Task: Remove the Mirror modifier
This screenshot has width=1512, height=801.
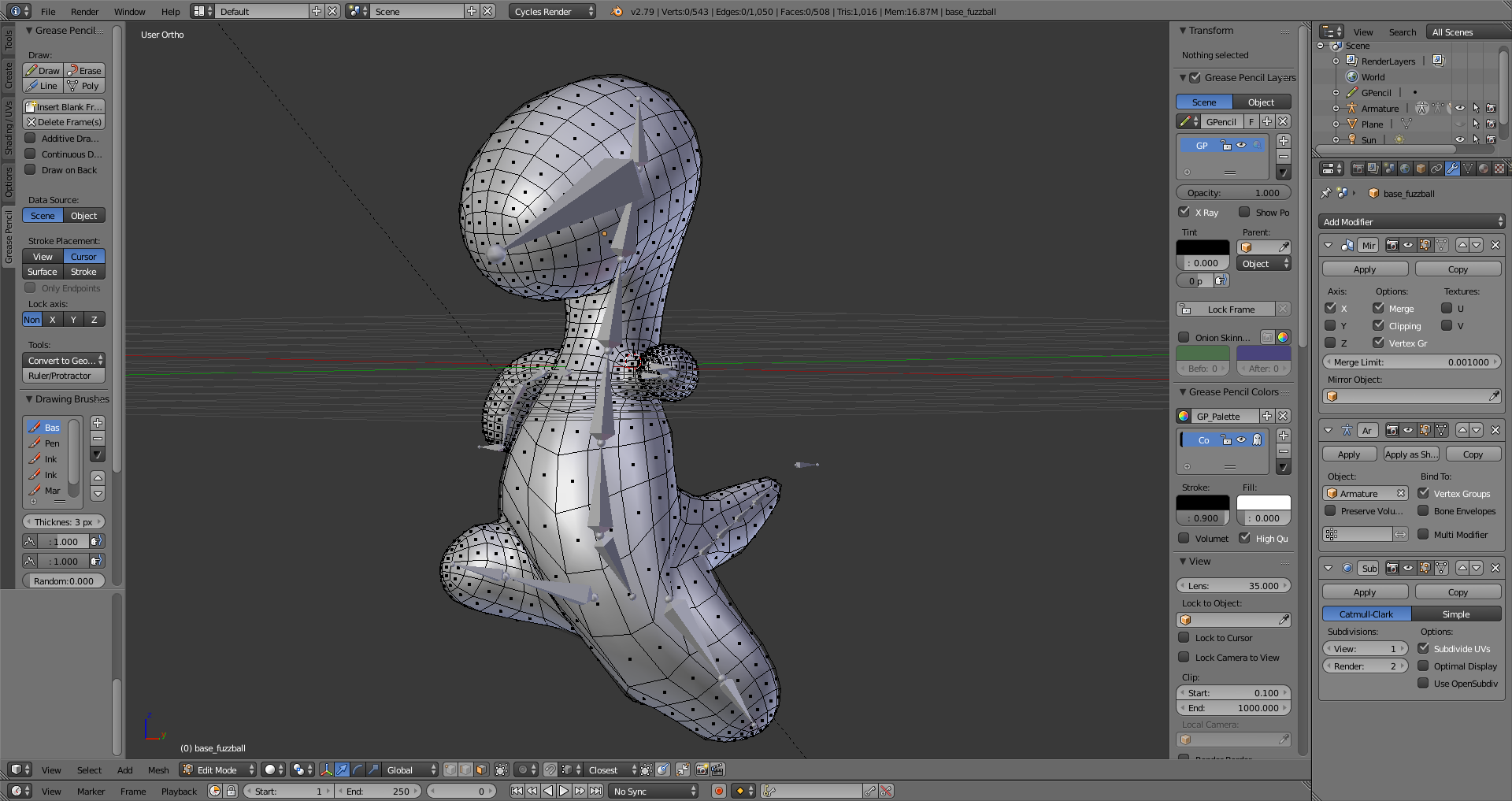Action: (1495, 245)
